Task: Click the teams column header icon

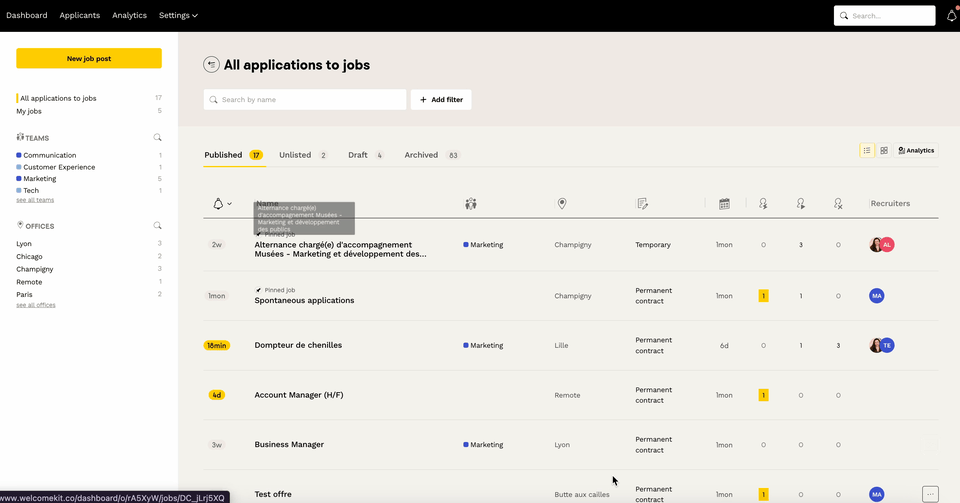Action: [471, 204]
